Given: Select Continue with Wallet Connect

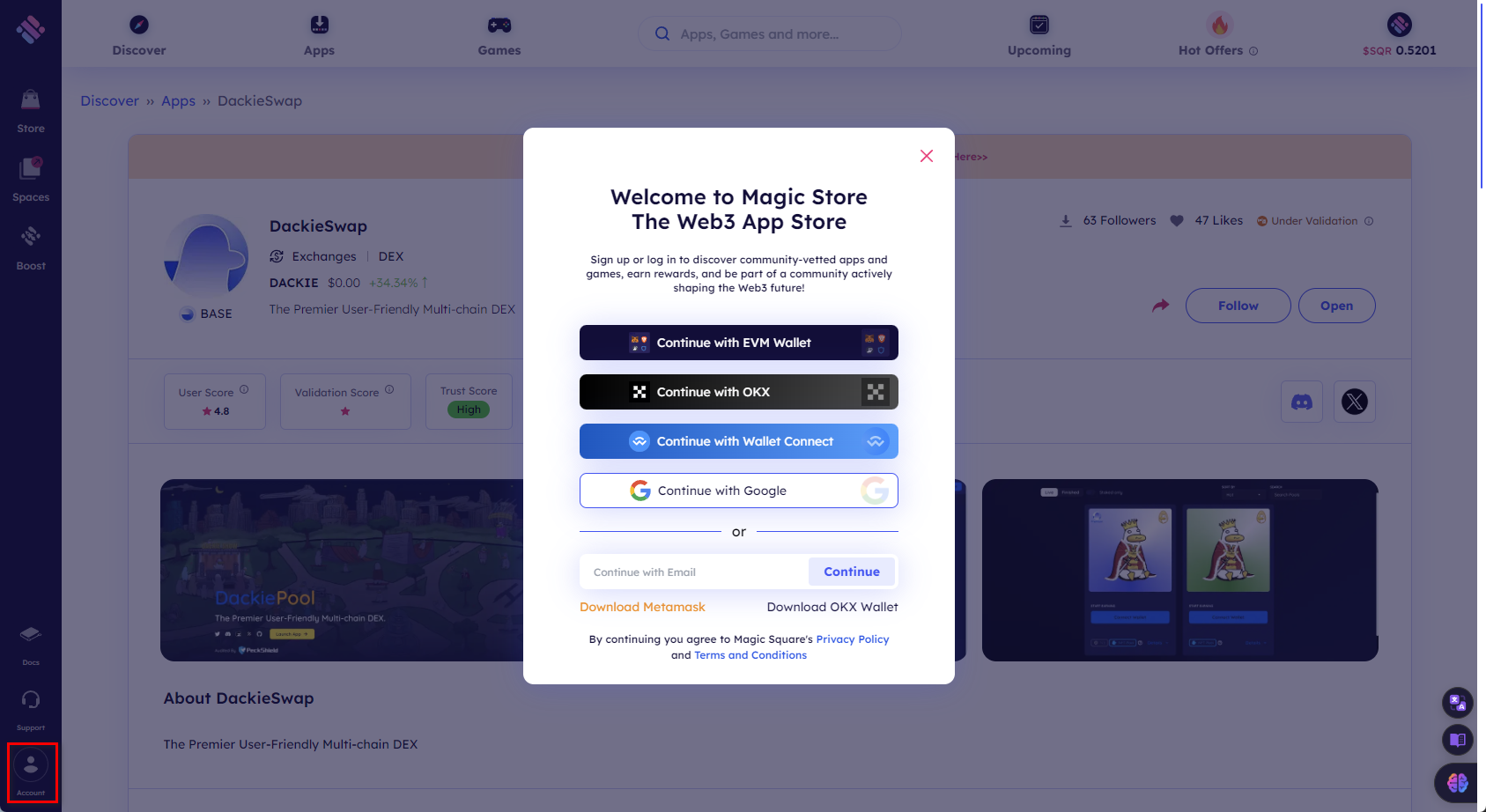Looking at the screenshot, I should tap(739, 441).
